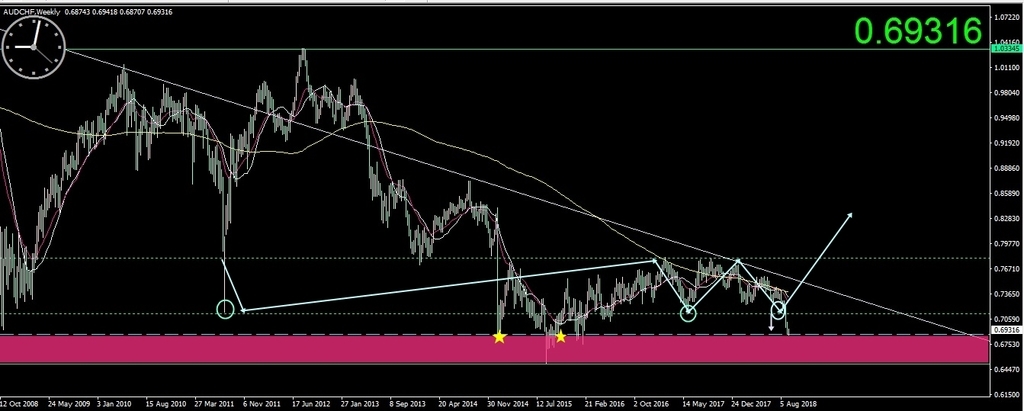This screenshot has width=1024, height=411.
Task: Click the 0.91920 price scale label
Action: coord(1006,143)
